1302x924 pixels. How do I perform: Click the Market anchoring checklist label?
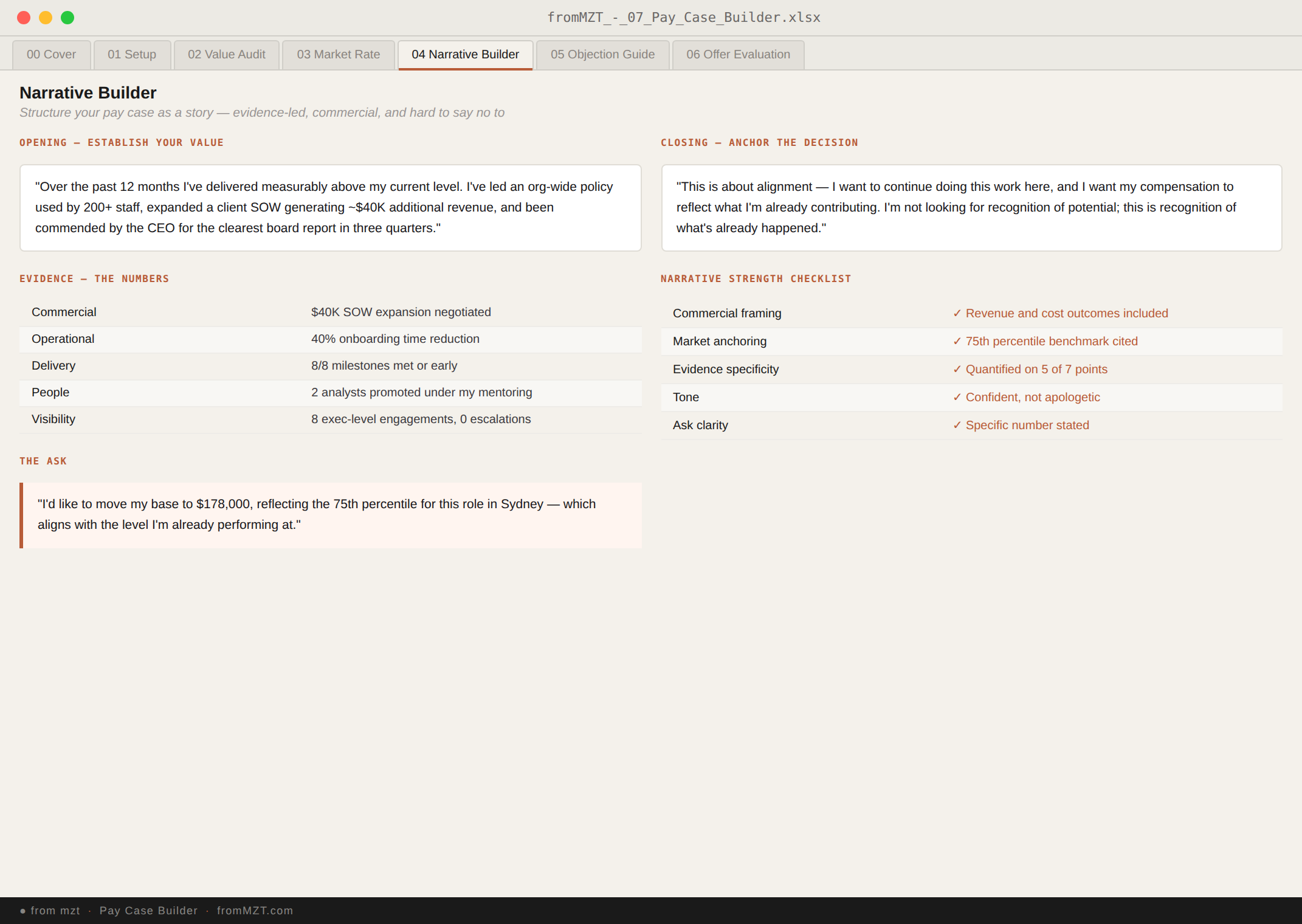pos(720,342)
